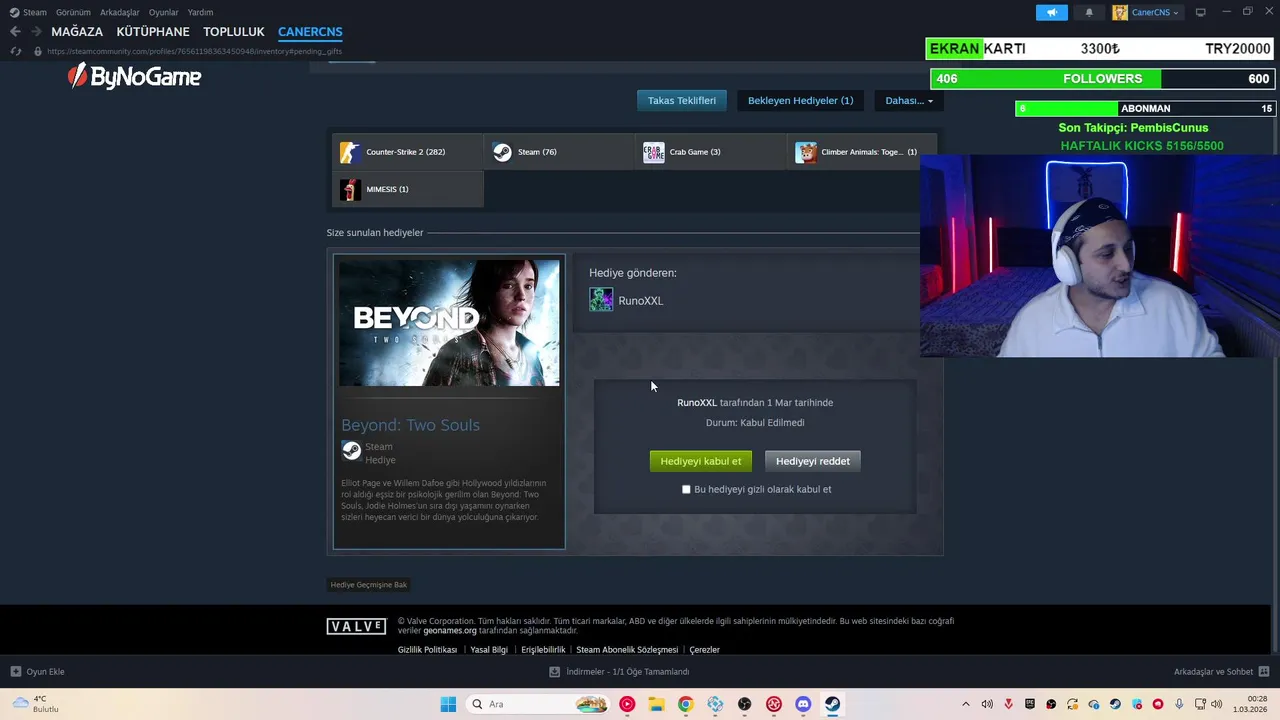1280x720 pixels.
Task: Open Google Chrome from the taskbar
Action: point(685,704)
